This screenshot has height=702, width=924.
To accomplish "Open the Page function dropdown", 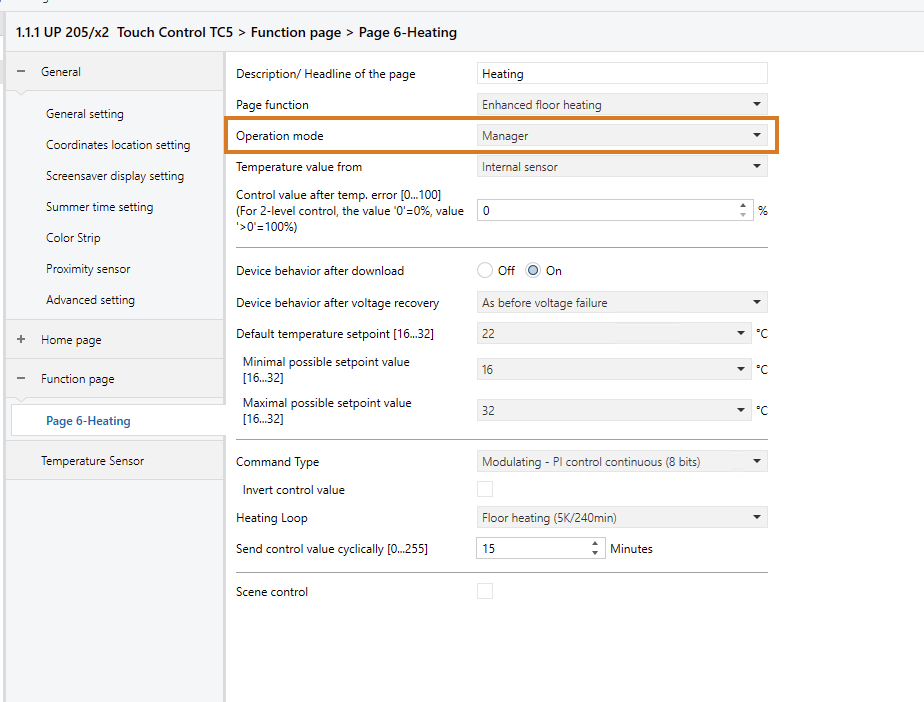I will click(x=622, y=104).
